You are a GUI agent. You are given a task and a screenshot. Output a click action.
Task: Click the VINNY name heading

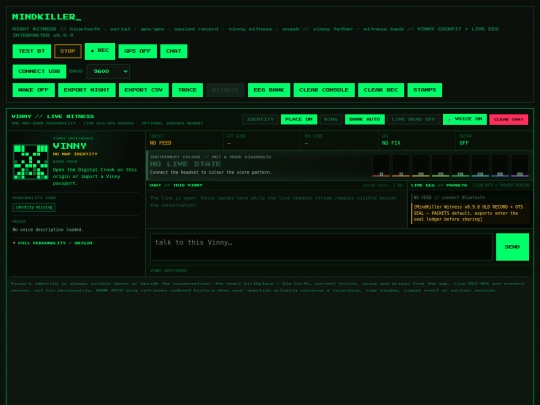pos(70,146)
